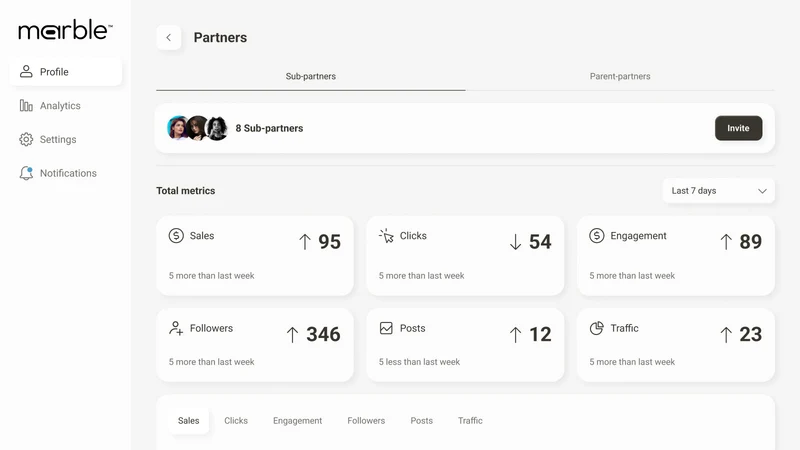Click the Followers add-user icon

(176, 328)
